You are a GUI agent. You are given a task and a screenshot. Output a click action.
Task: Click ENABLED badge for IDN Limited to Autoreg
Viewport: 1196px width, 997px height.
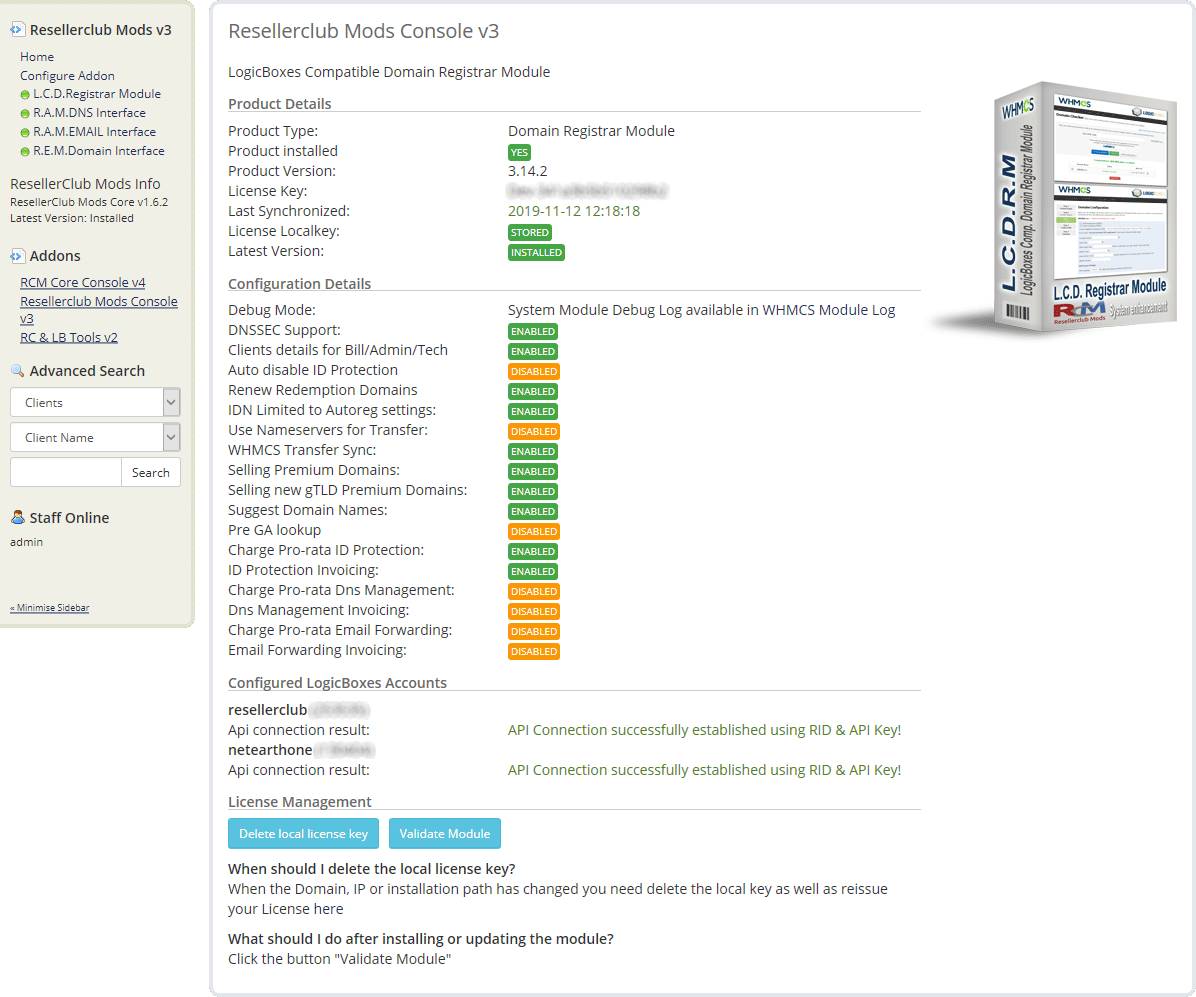(533, 411)
